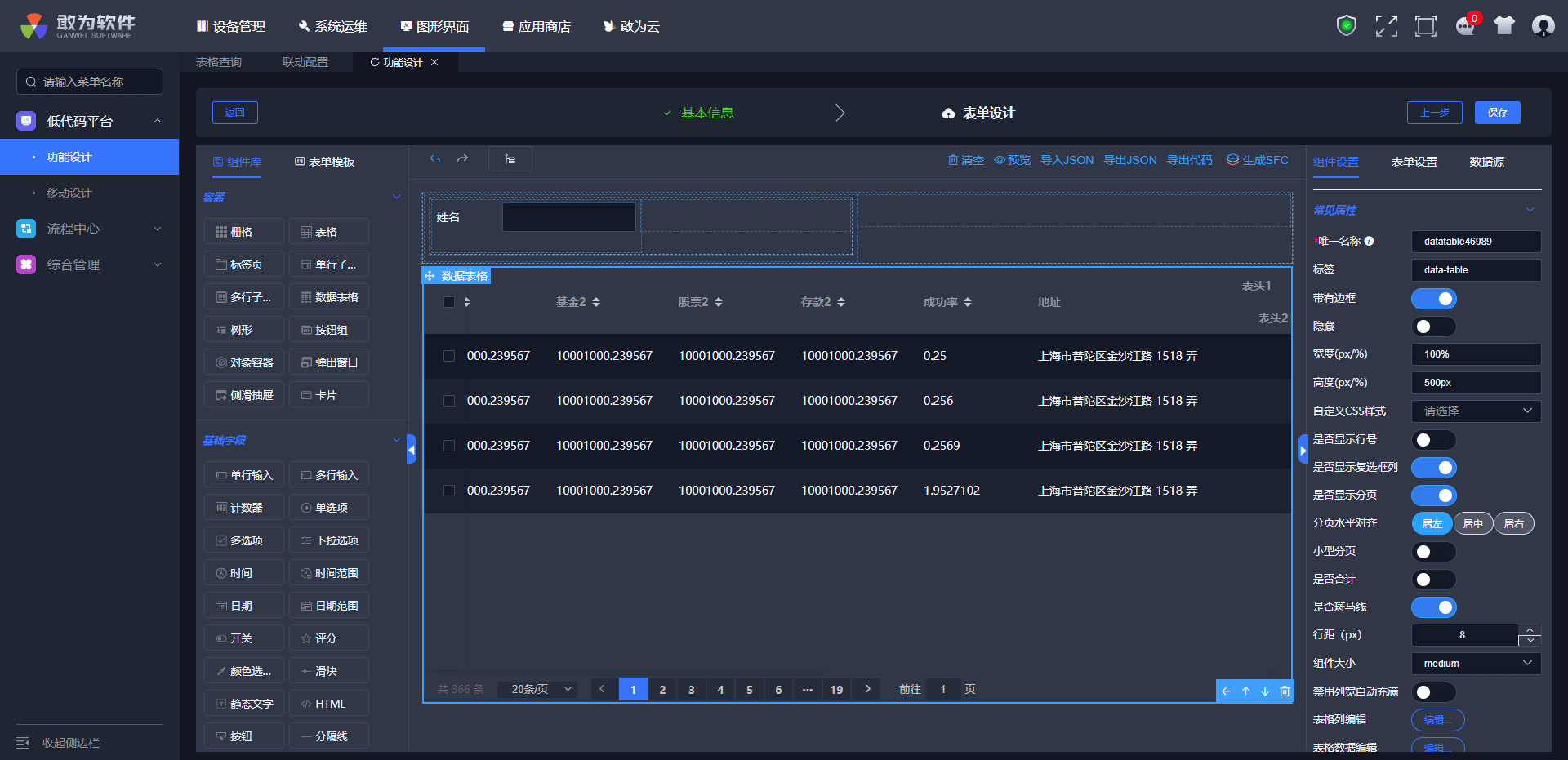The width and height of the screenshot is (1568, 760).
Task: Click the undo arrow in canvas toolbar
Action: (x=435, y=159)
